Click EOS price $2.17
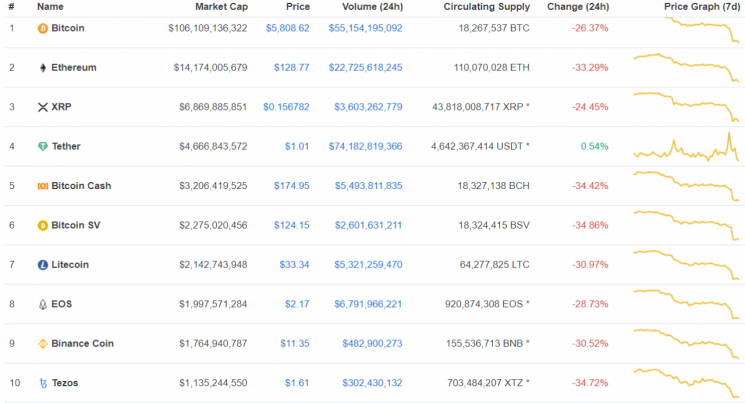 [x=297, y=304]
